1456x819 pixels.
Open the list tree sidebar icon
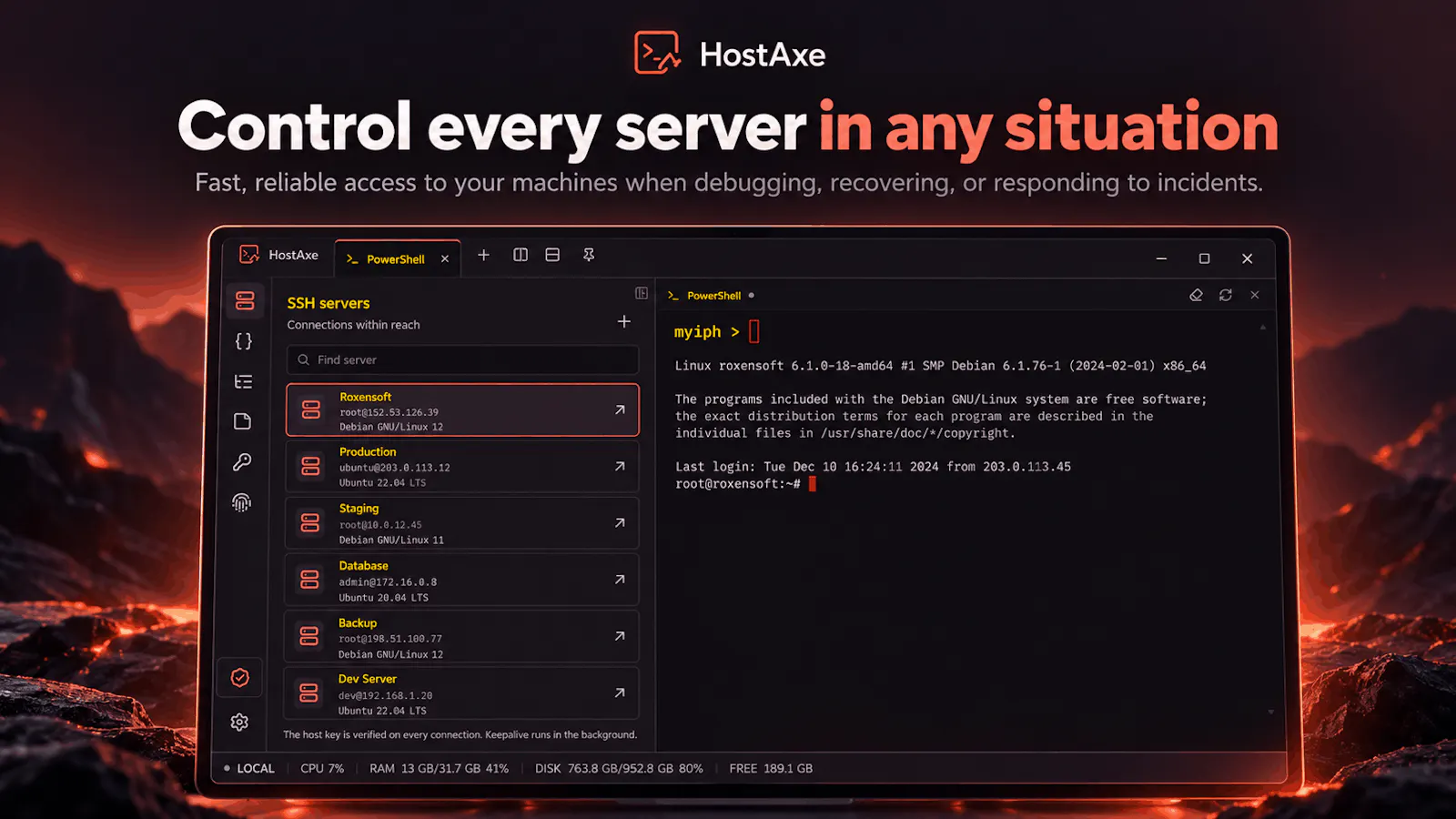(x=243, y=382)
